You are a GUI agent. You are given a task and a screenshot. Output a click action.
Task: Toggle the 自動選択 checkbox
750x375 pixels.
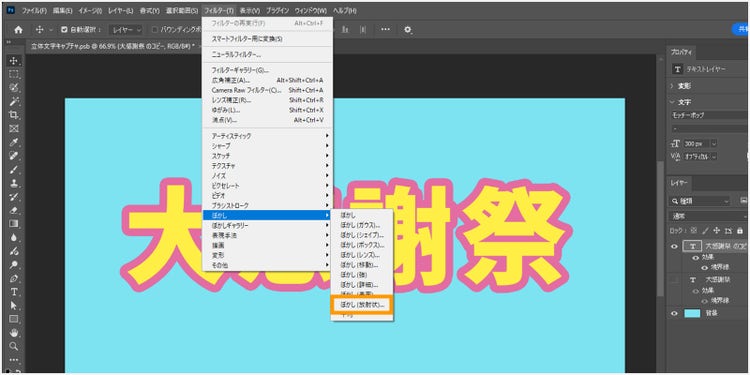[64, 30]
